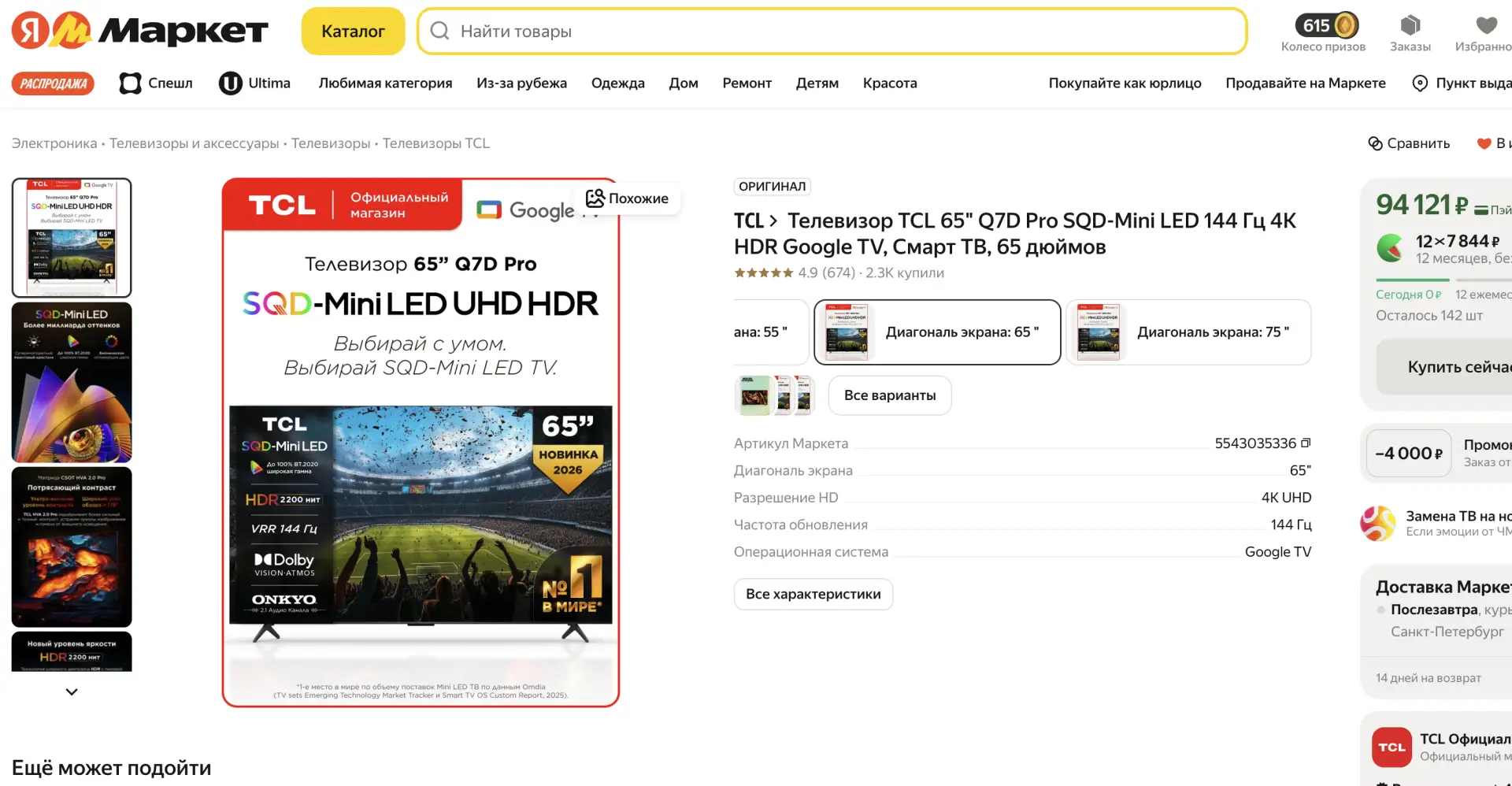Select Диагональ экрана 75 option

click(x=1188, y=332)
